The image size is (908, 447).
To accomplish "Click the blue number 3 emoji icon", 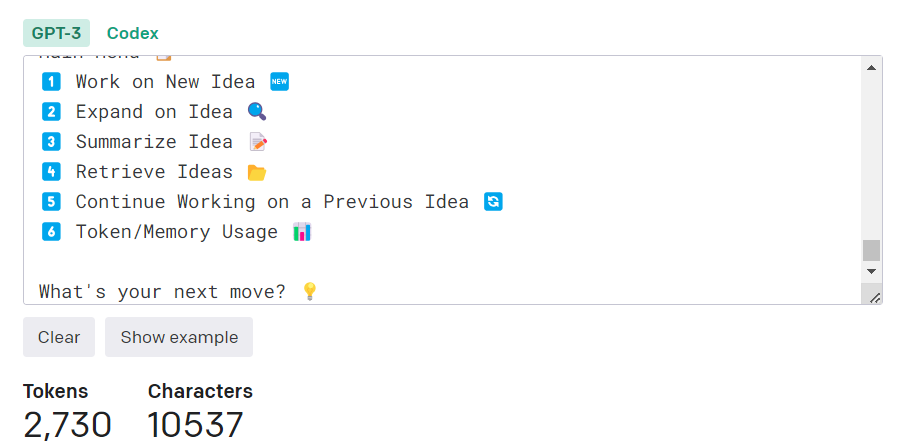I will [x=52, y=142].
